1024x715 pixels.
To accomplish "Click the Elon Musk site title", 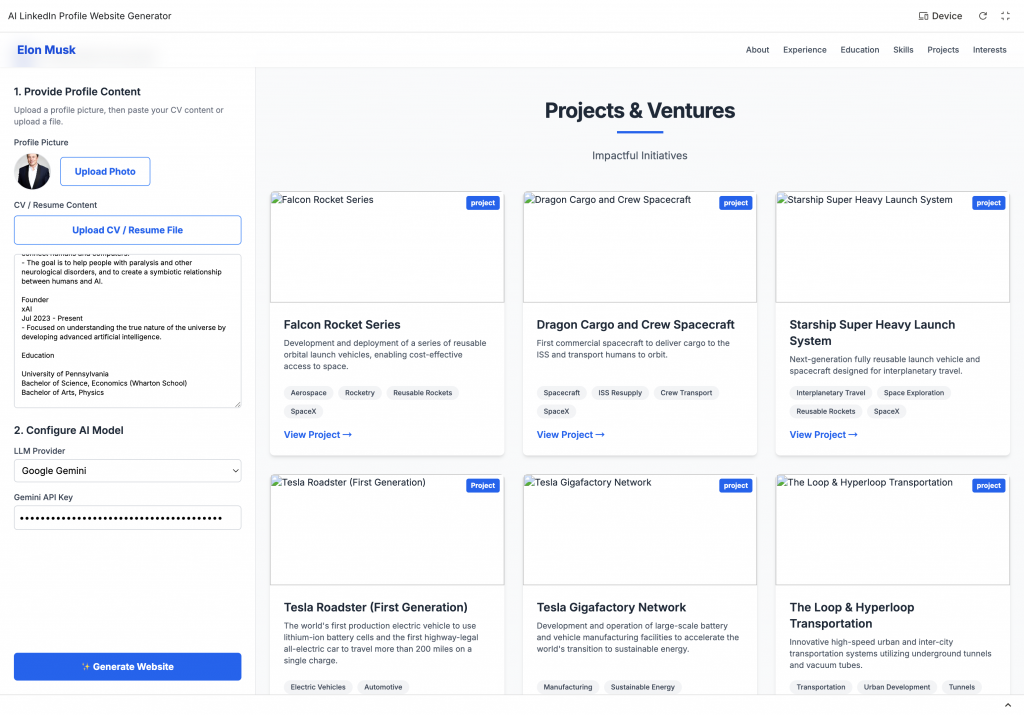I will [46, 50].
